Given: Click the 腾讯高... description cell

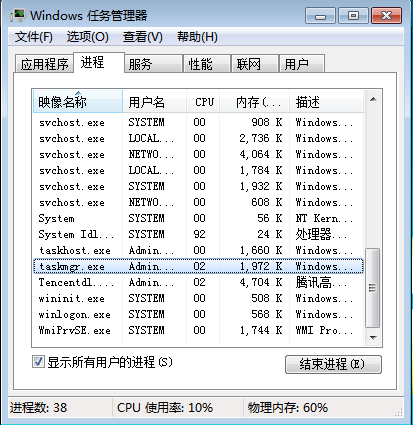Looking at the screenshot, I should click(321, 283).
